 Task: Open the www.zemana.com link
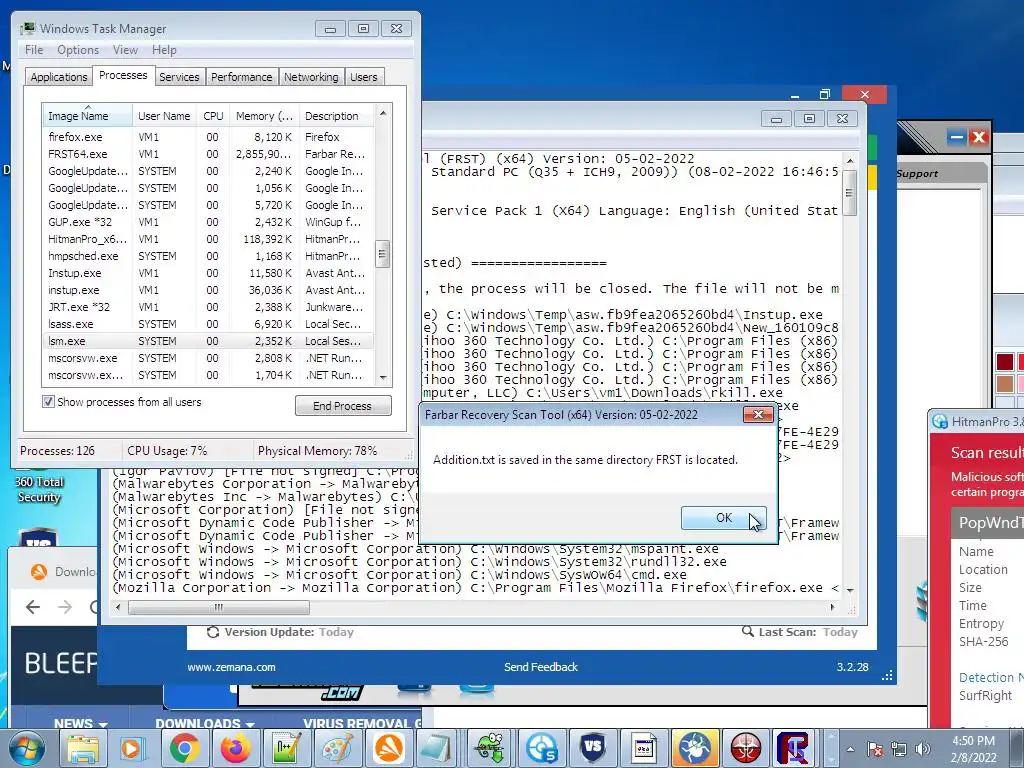click(x=231, y=667)
